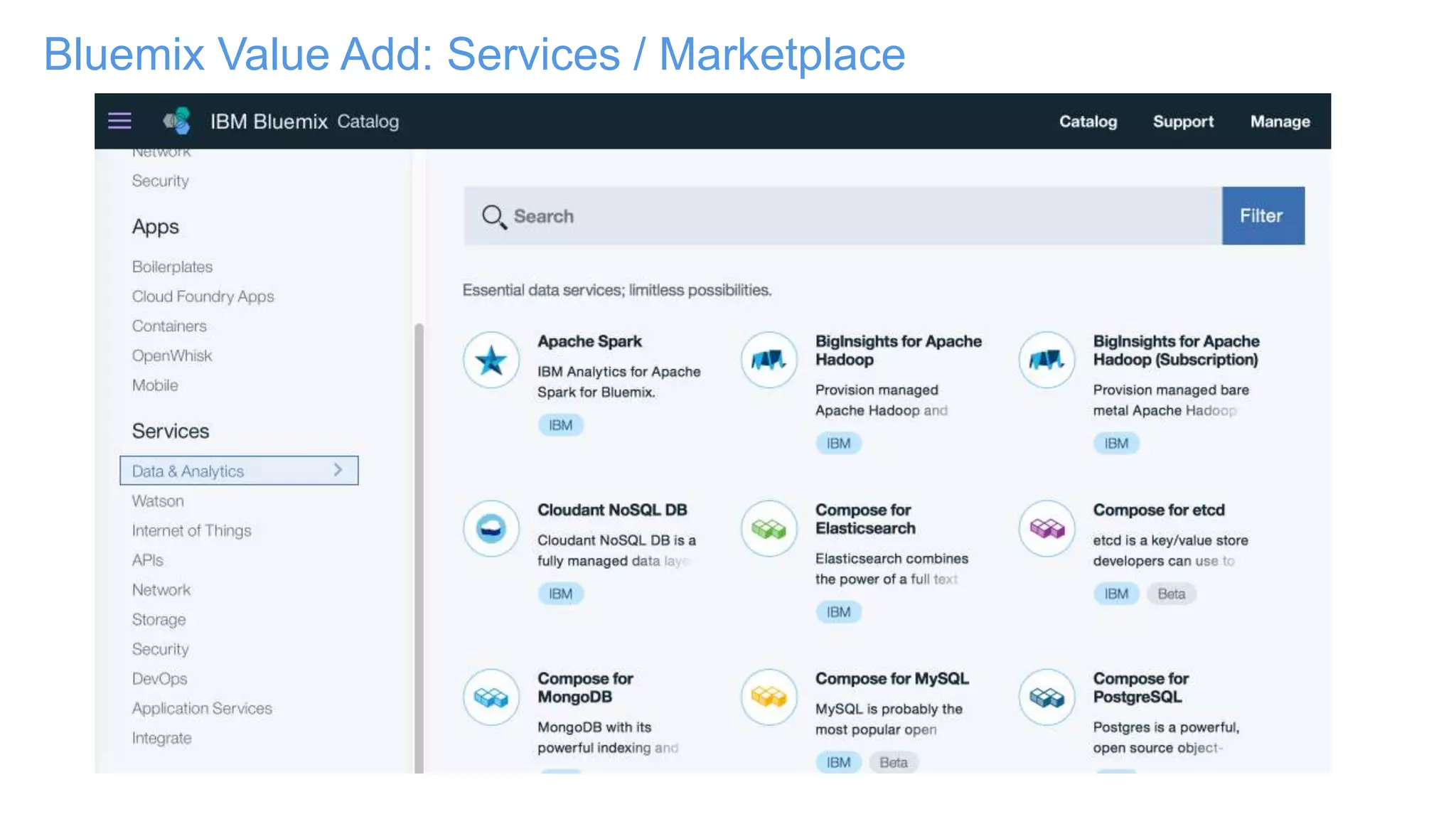Viewport: 1456px width, 819px height.
Task: Open Compose for PostgreSQL dark cubes icon
Action: (x=1046, y=697)
